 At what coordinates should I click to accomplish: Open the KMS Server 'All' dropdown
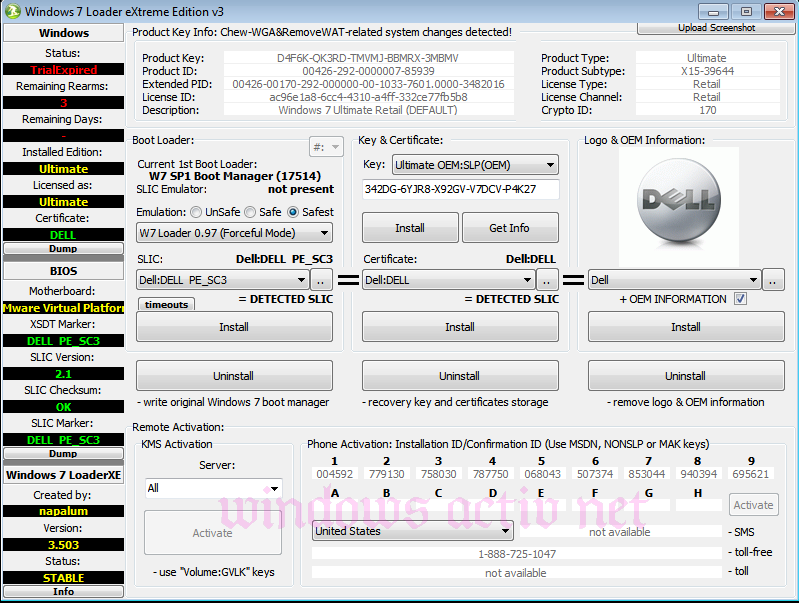click(x=213, y=488)
